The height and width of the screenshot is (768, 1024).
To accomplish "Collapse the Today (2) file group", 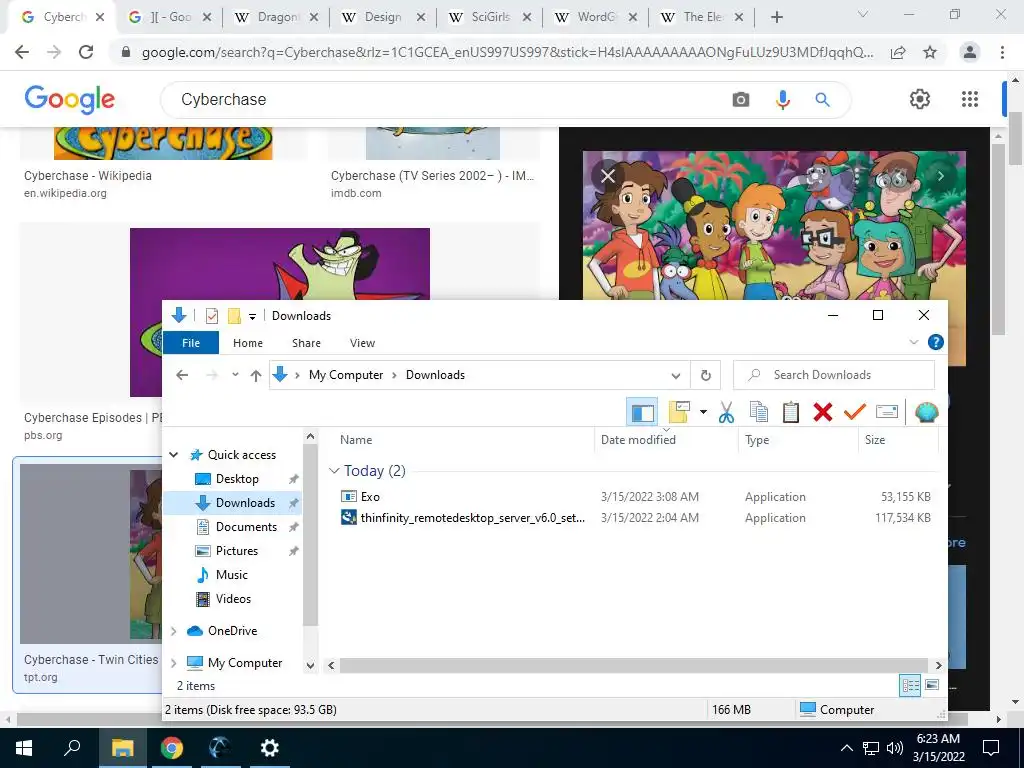I will click(334, 471).
